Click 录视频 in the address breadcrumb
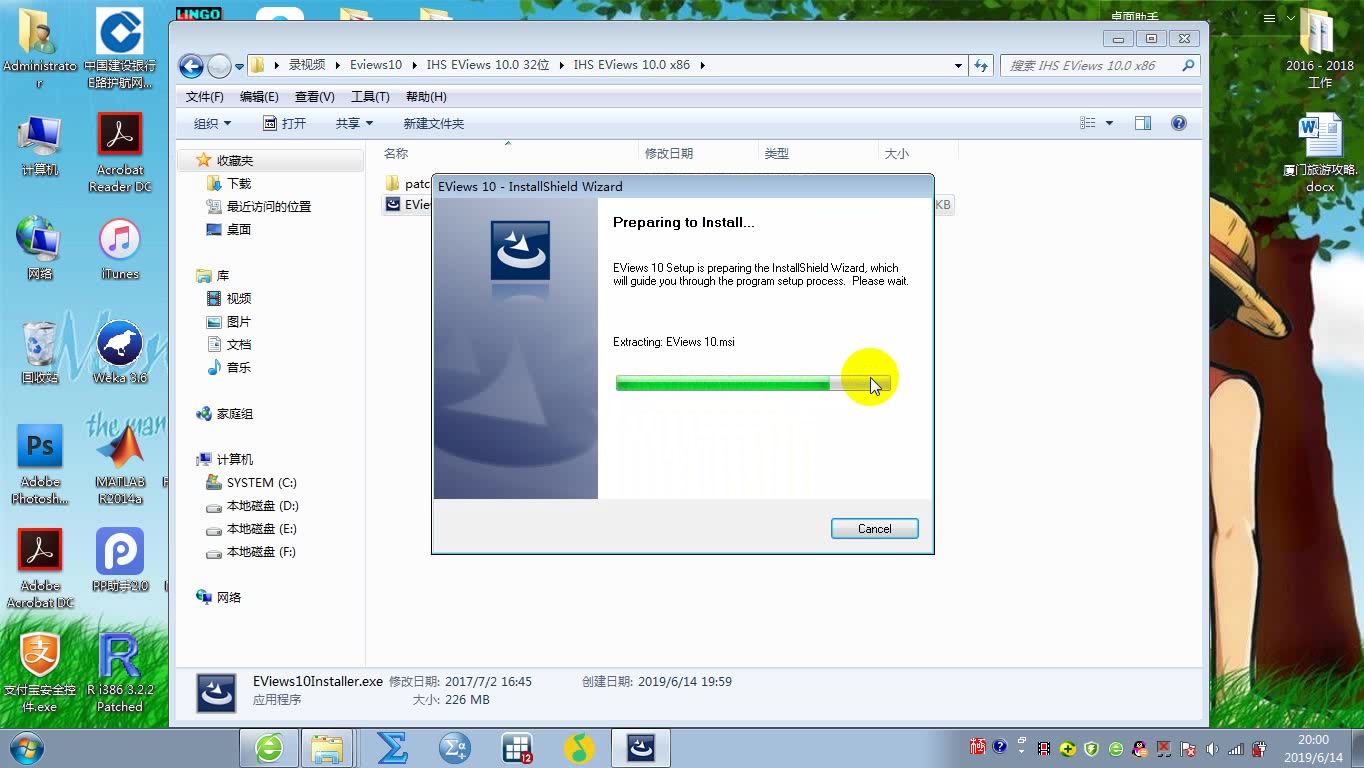This screenshot has width=1364, height=768. click(307, 65)
